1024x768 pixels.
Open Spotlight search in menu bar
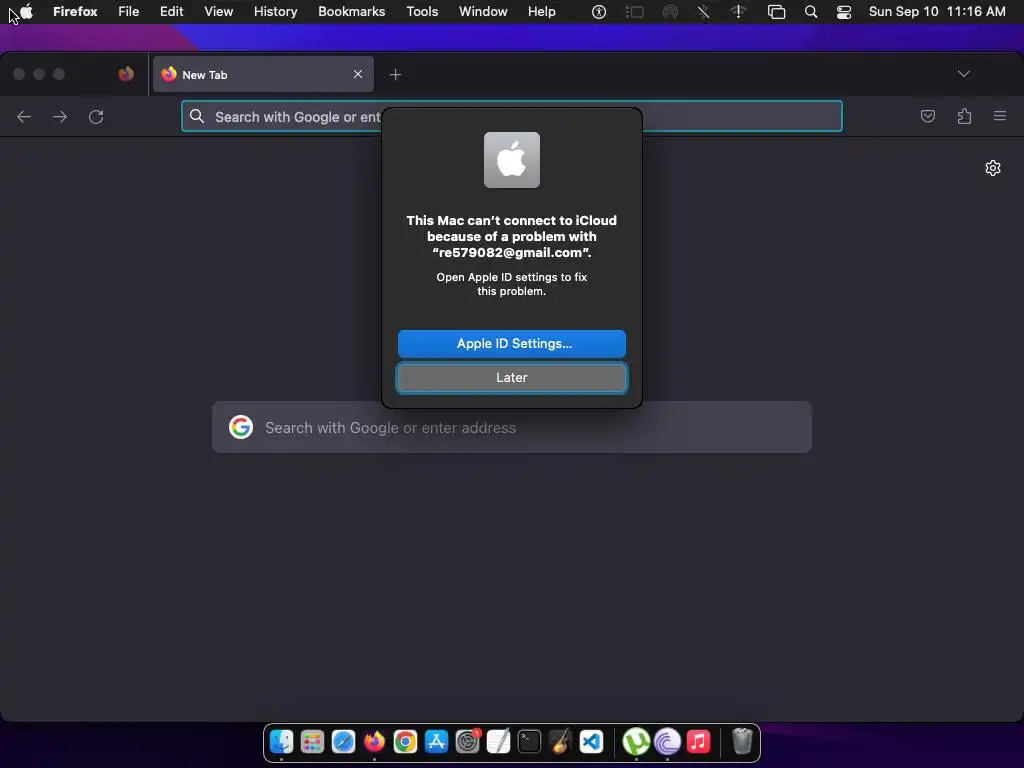(810, 12)
